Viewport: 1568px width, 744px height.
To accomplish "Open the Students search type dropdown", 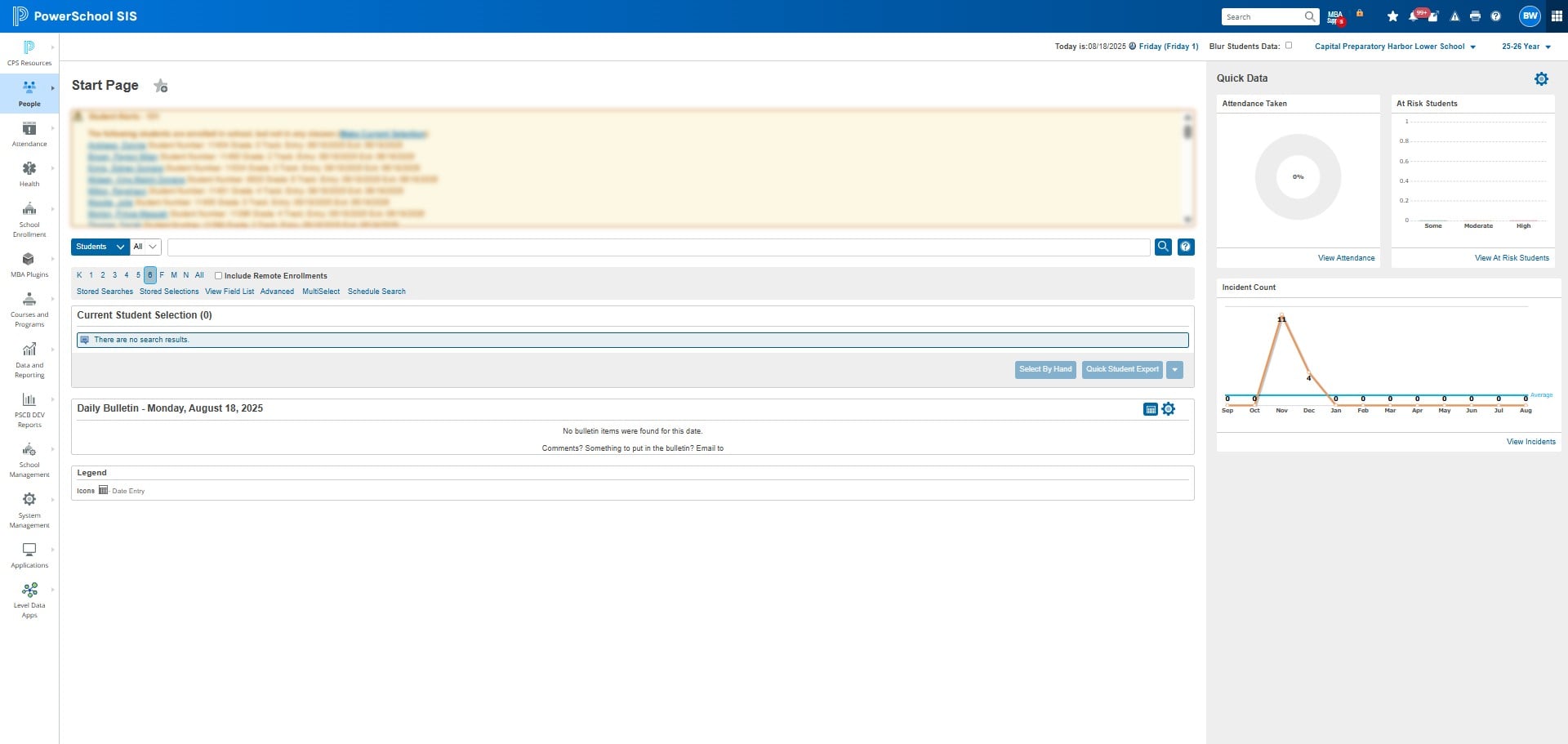I will [100, 247].
